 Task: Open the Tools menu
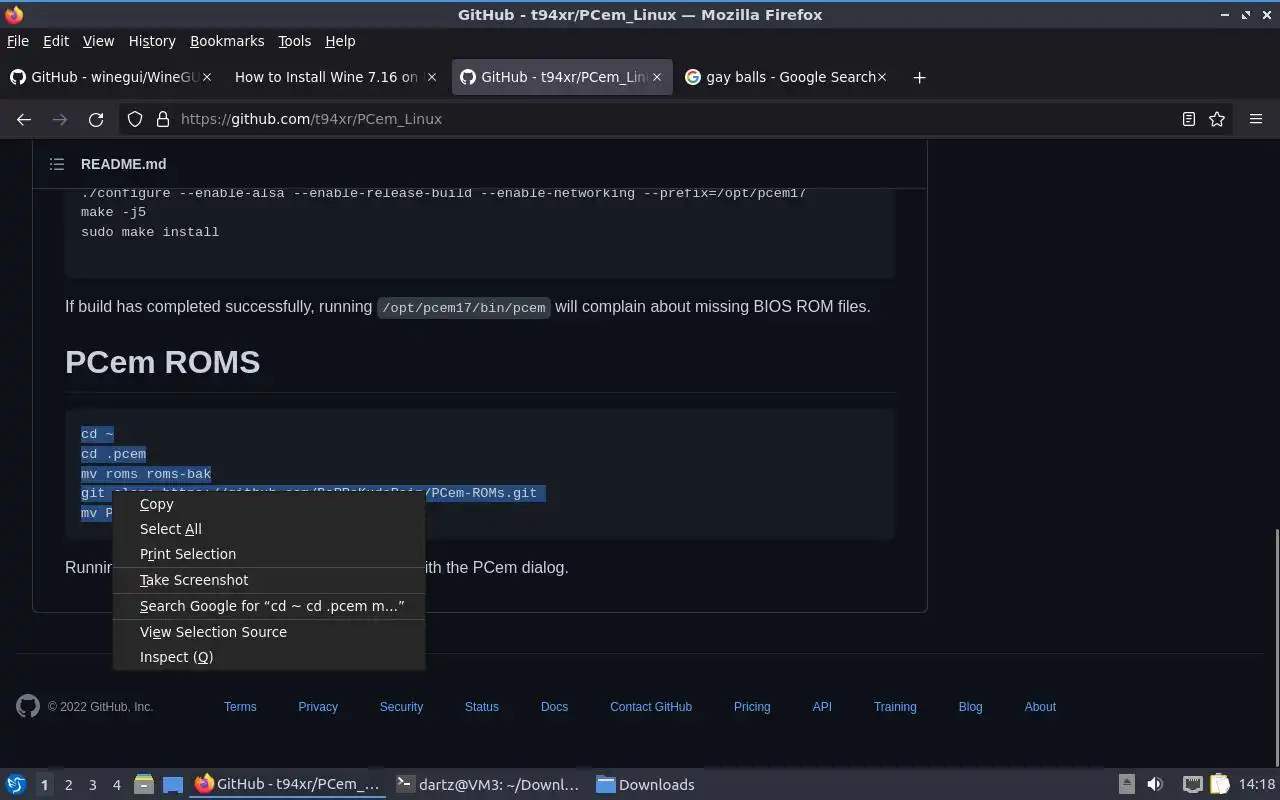click(294, 41)
